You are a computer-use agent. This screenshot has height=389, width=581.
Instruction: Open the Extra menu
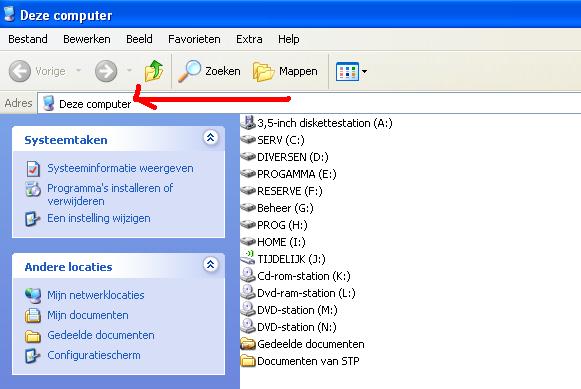tap(249, 39)
